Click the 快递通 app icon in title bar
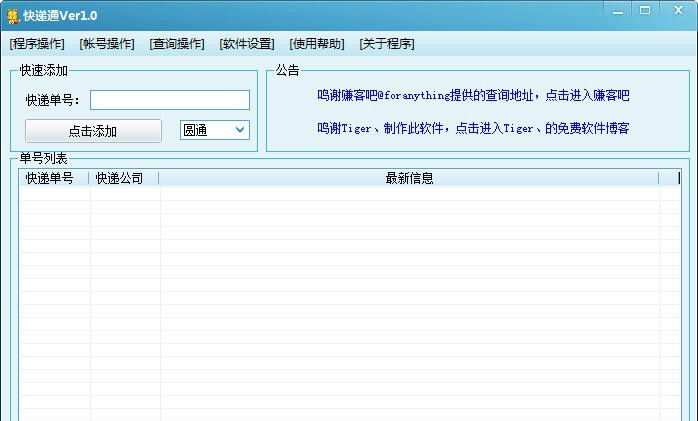This screenshot has height=421, width=698. 13,16
